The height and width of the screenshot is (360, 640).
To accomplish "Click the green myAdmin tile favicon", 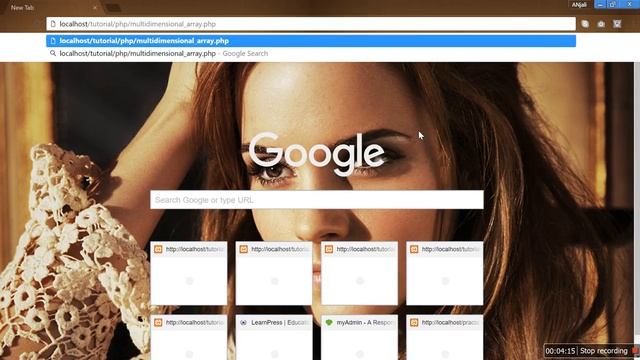I will pyautogui.click(x=329, y=322).
